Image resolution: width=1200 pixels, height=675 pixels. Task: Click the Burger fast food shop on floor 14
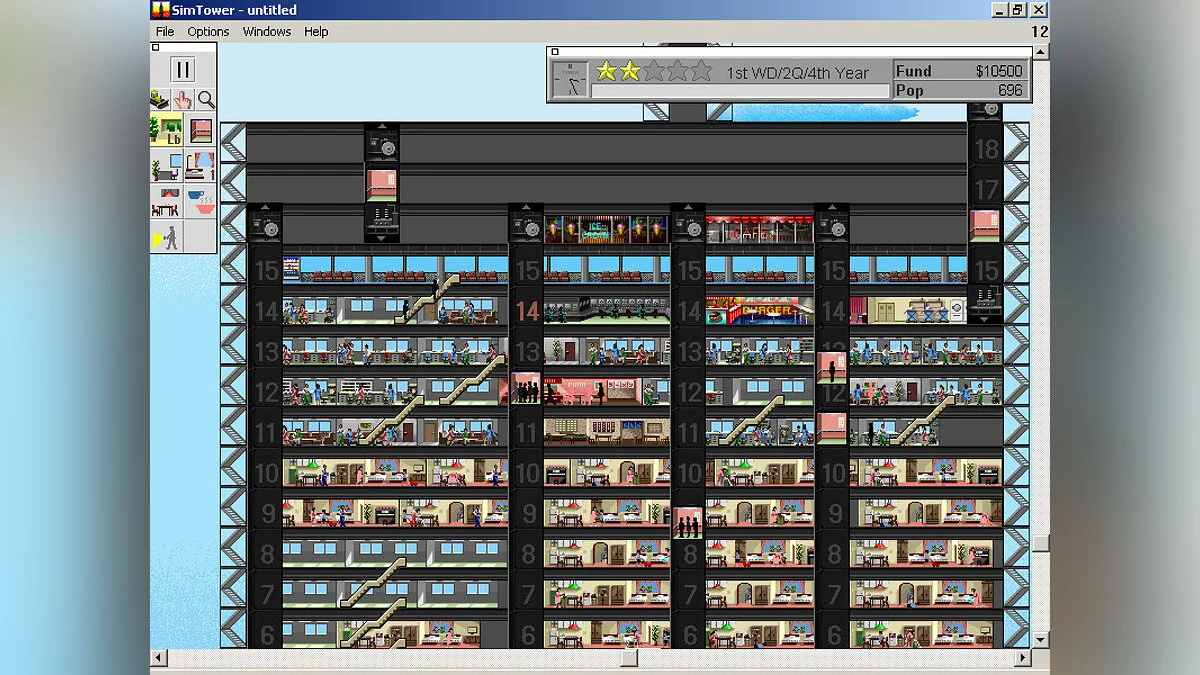point(760,311)
